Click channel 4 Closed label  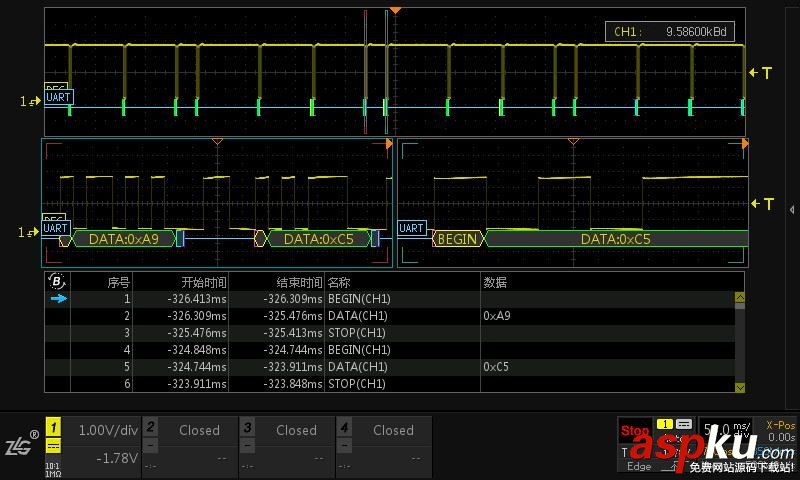(x=393, y=430)
